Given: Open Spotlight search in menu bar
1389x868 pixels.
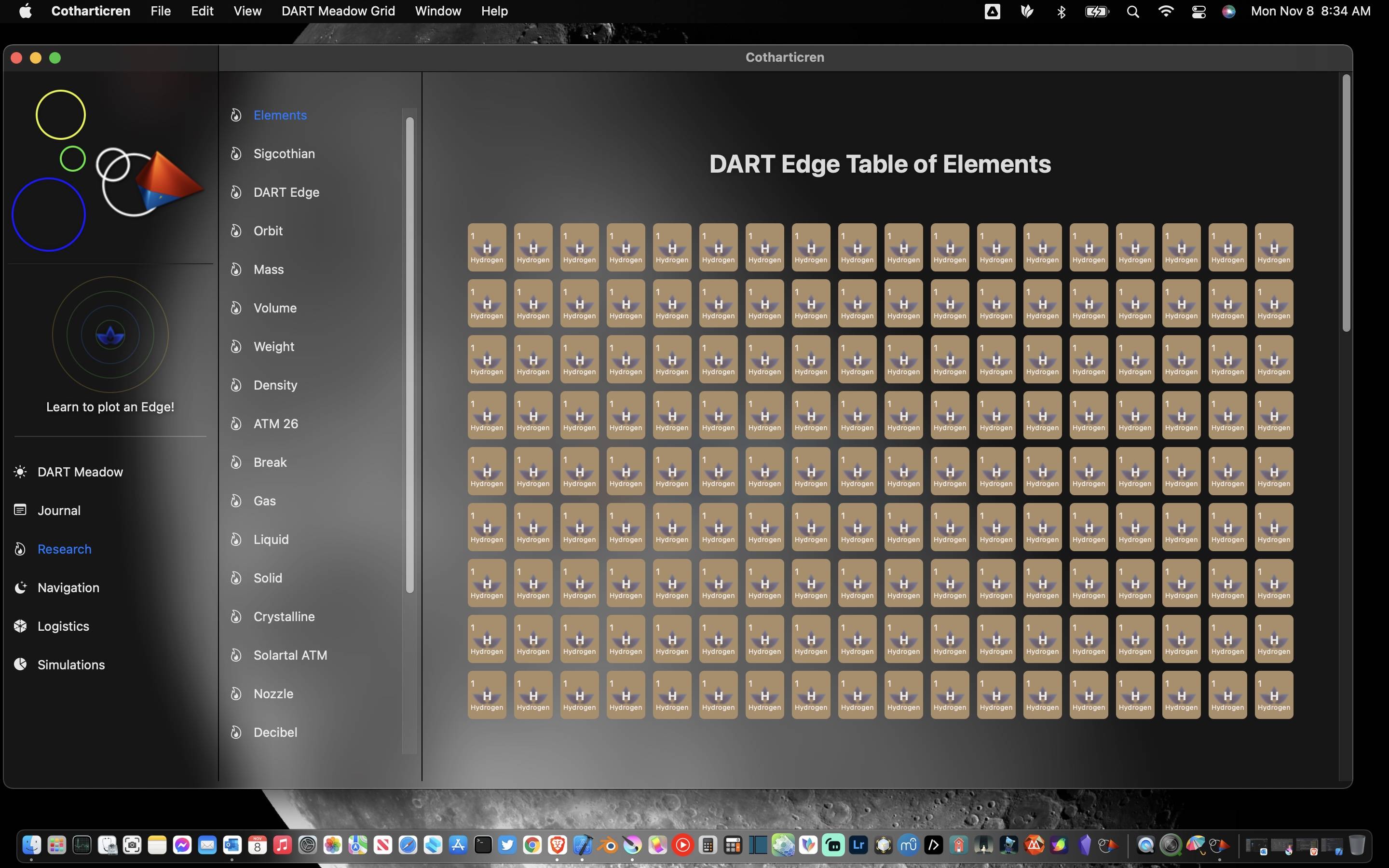Looking at the screenshot, I should pyautogui.click(x=1132, y=12).
